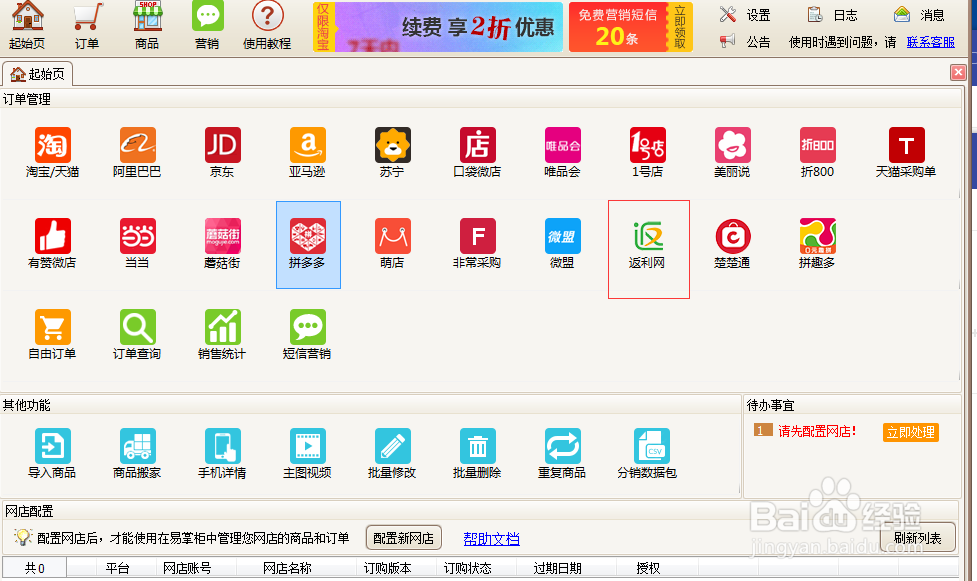Open the 萌店 icon

click(x=393, y=244)
